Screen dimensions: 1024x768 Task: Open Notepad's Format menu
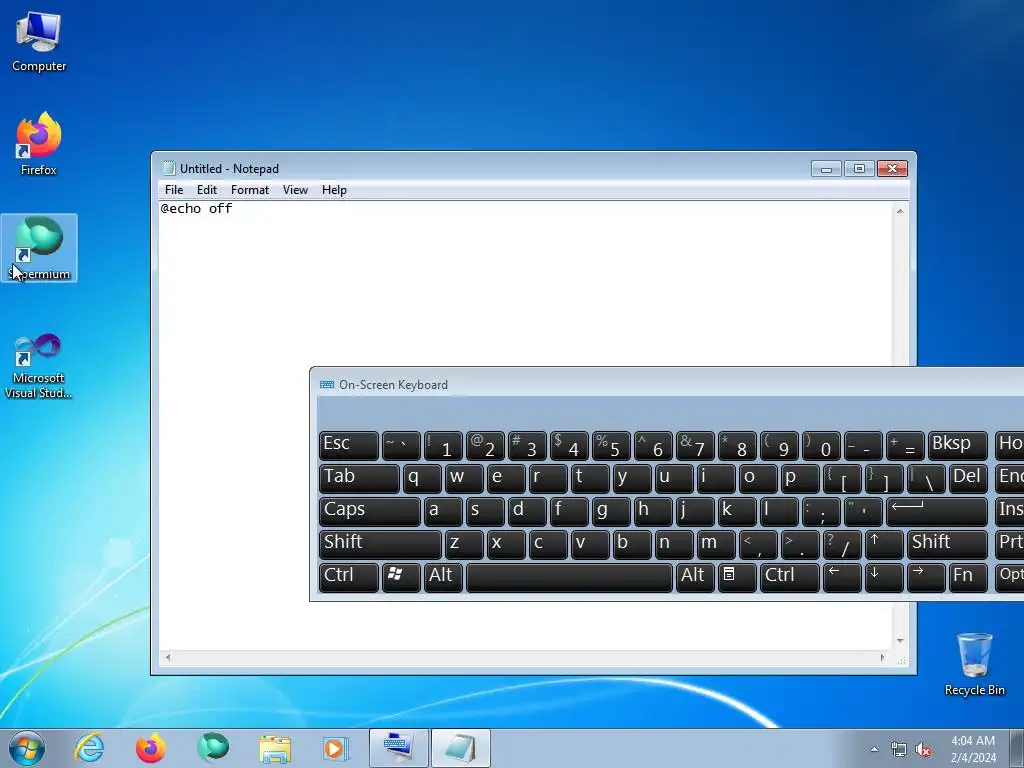(x=249, y=189)
